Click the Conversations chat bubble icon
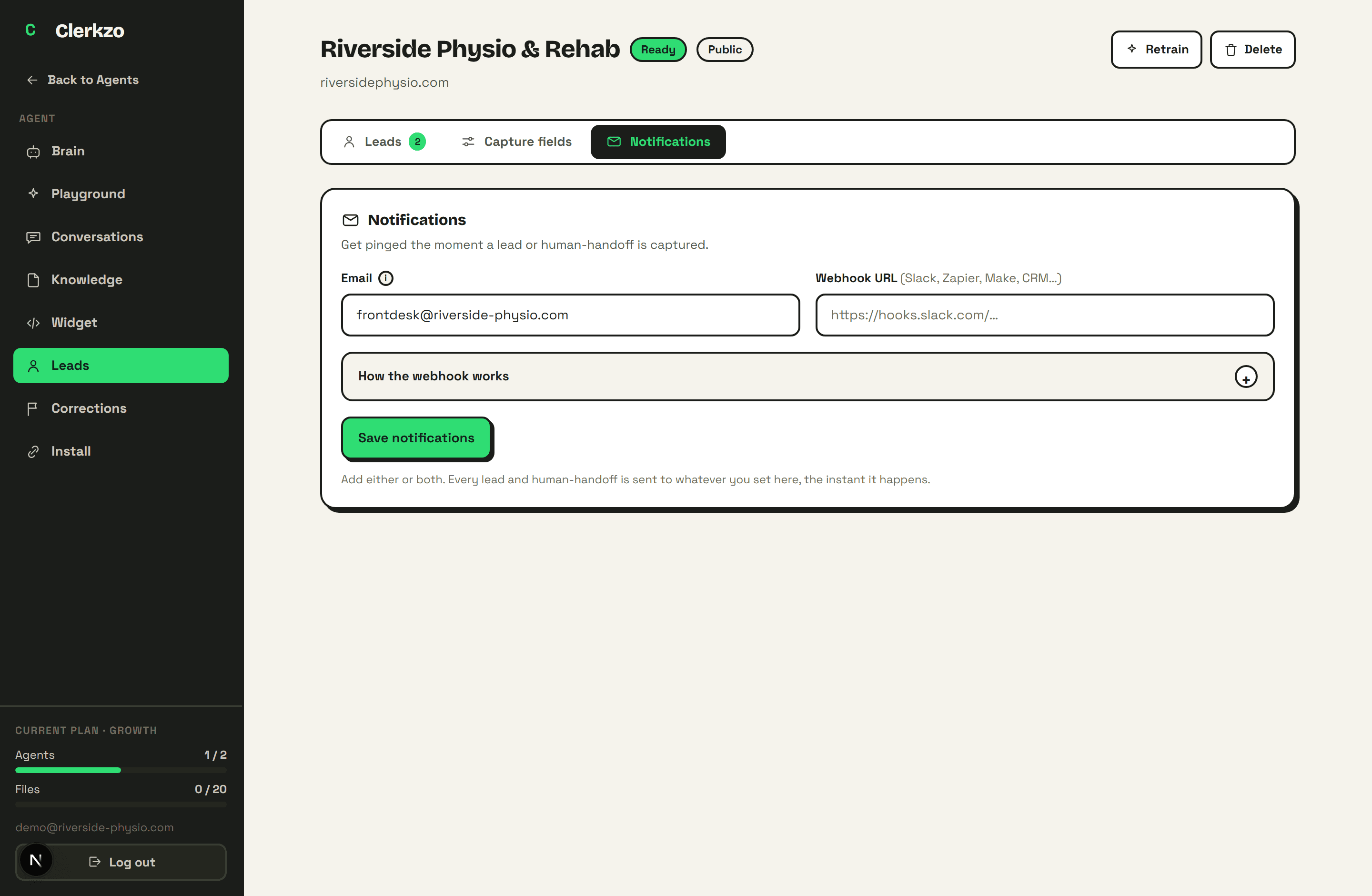 [x=33, y=237]
